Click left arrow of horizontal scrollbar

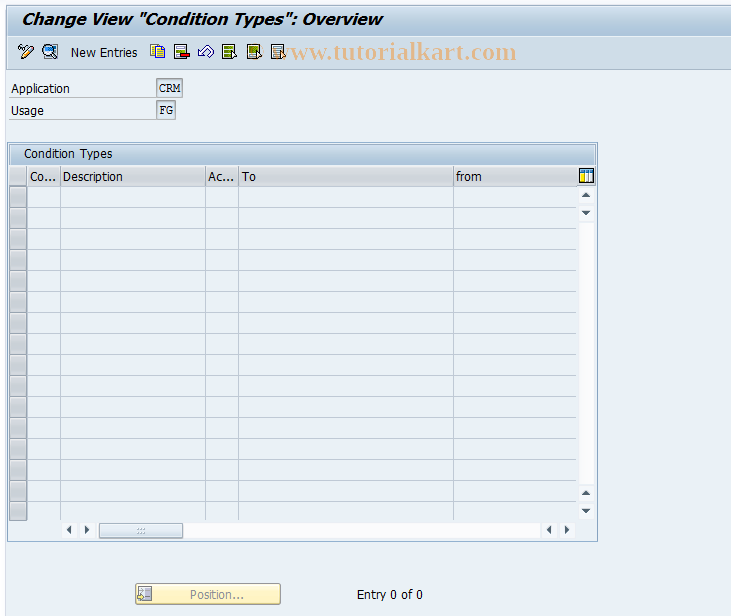(69, 530)
